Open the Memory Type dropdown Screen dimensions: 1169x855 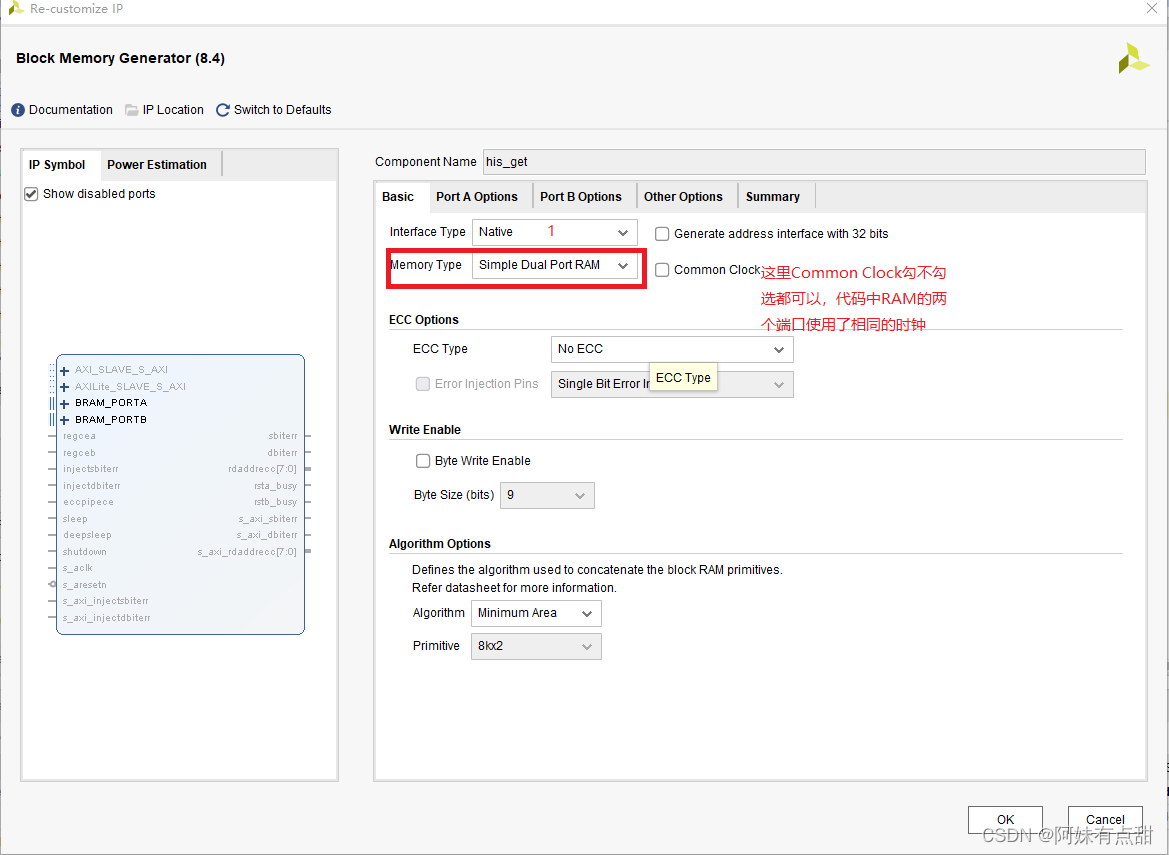click(x=555, y=265)
